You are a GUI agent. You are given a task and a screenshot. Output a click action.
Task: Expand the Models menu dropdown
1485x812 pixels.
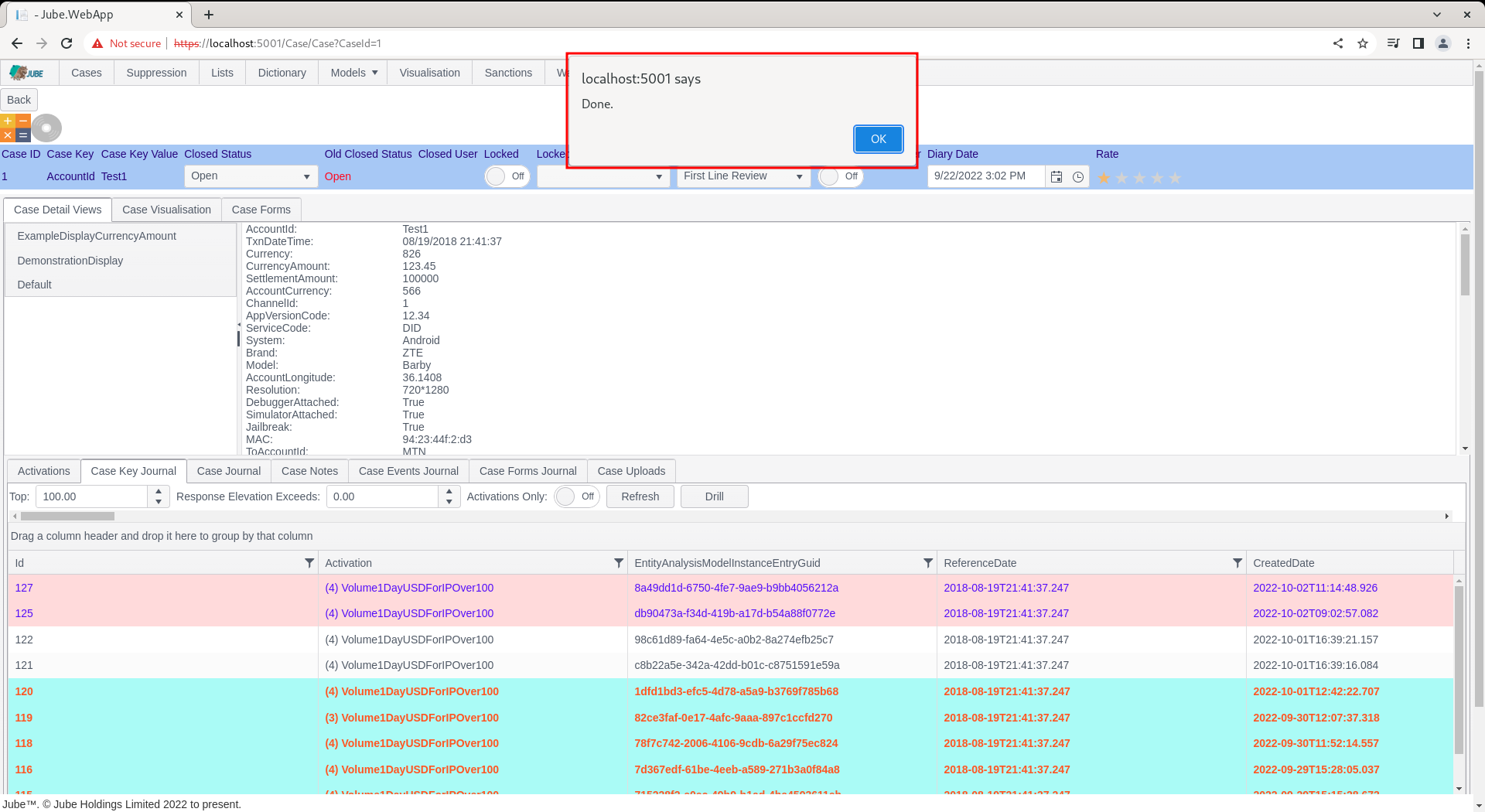click(x=353, y=73)
